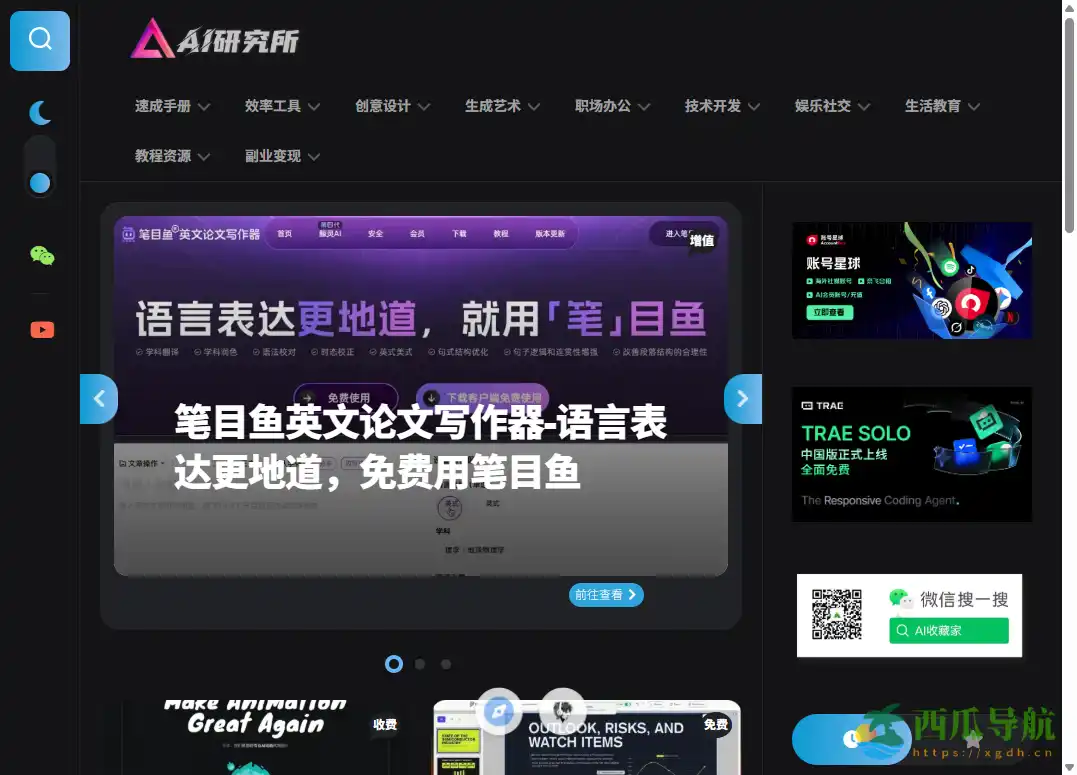
Task: Click the clock icon button bottom right
Action: [x=851, y=739]
